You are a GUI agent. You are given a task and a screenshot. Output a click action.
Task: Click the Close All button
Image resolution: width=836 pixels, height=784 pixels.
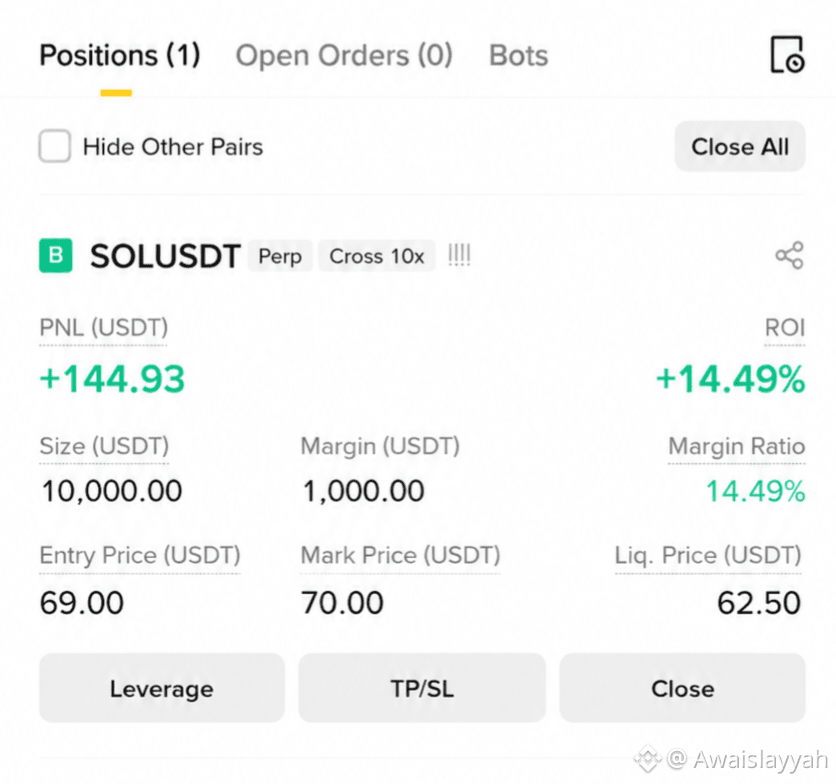coord(739,146)
